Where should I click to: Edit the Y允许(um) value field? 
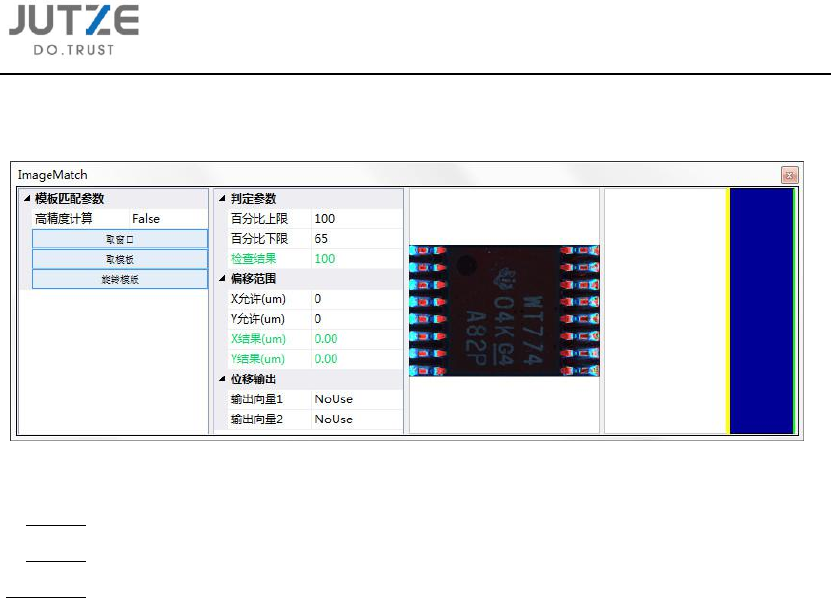[357, 319]
